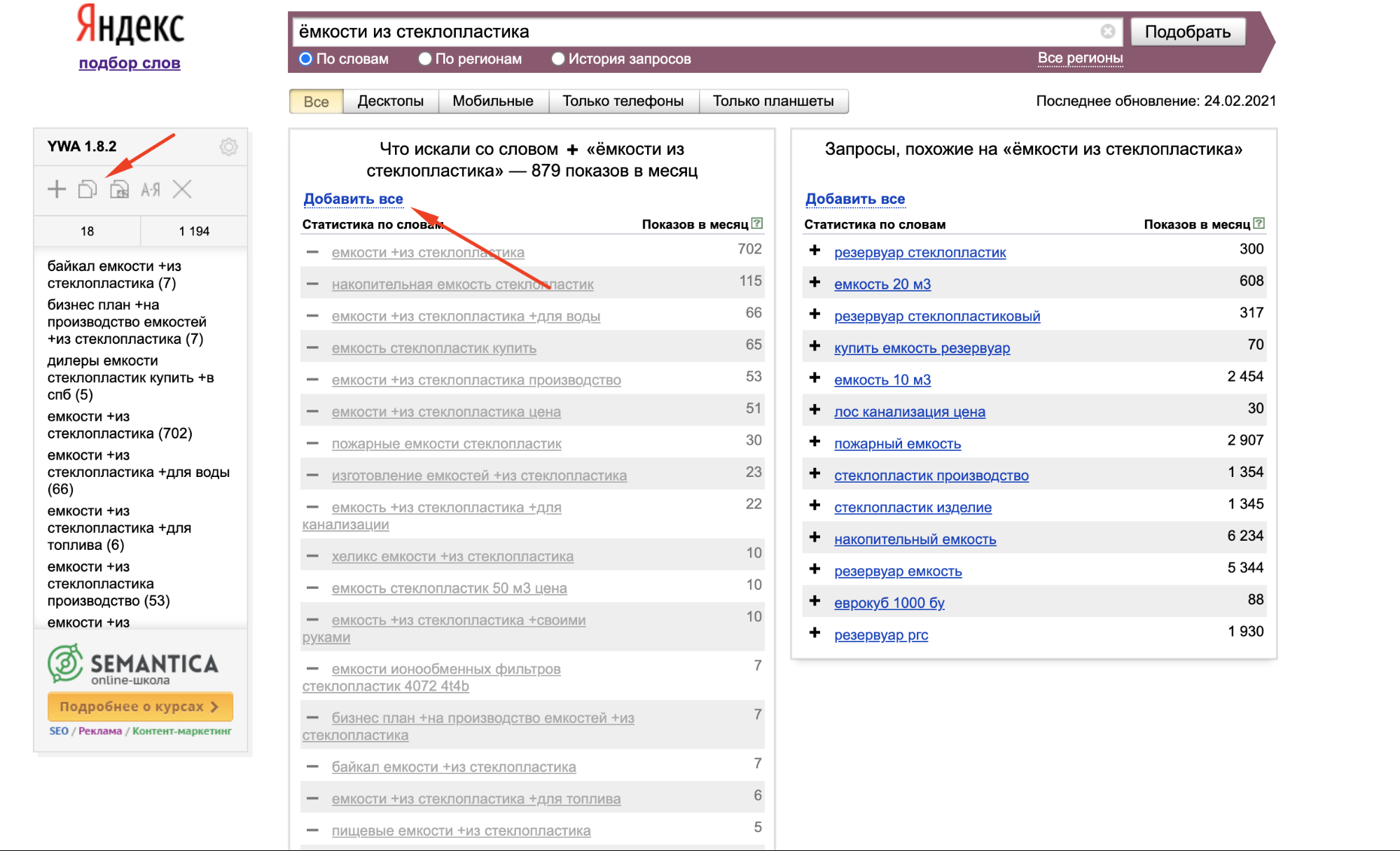Add 'еврокуб 1000 бу' with plus icon
The height and width of the screenshot is (851, 1400).
pos(815,601)
